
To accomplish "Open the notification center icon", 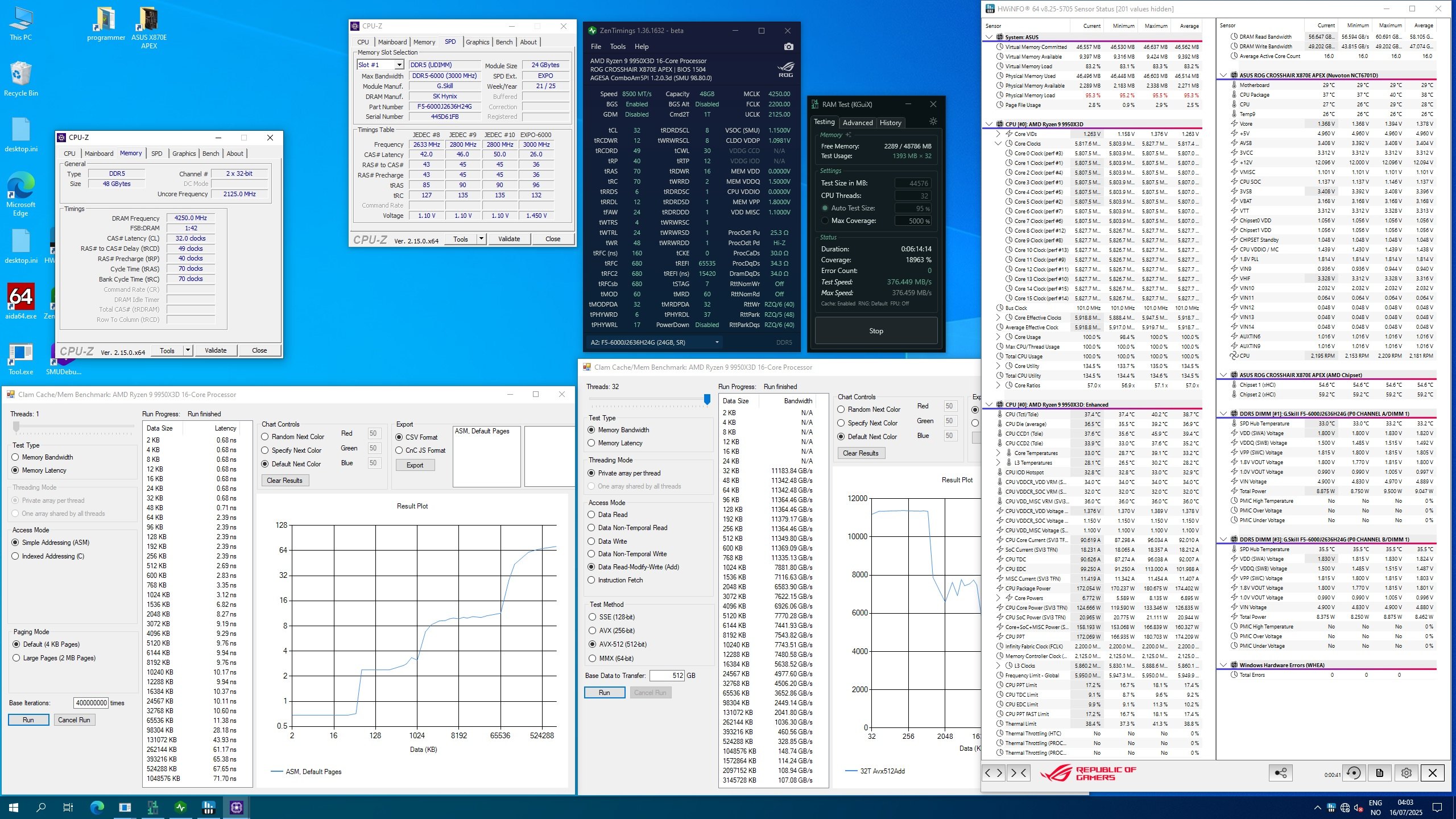I will [1437, 808].
